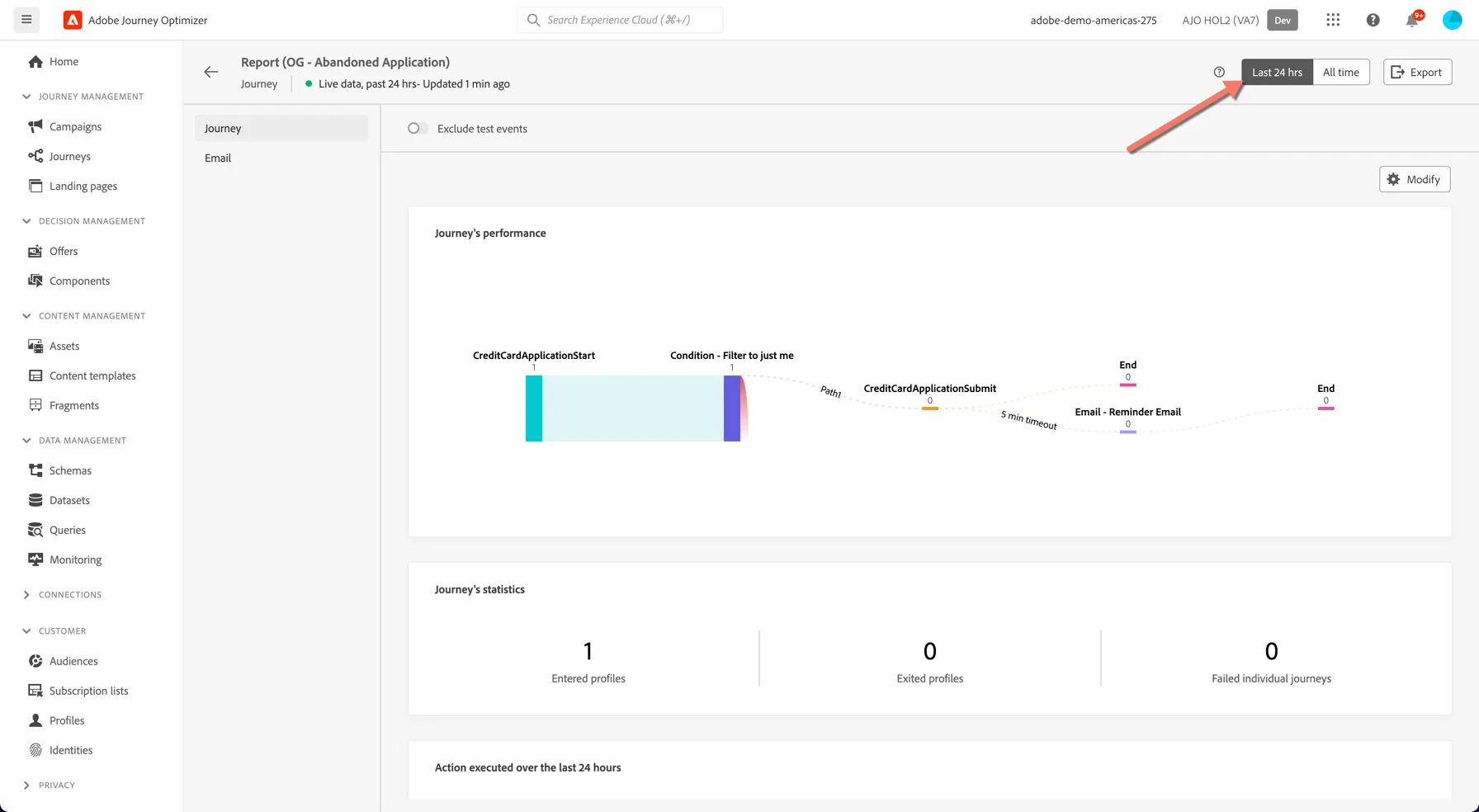Open Subscription lists in sidebar
The image size is (1479, 812).
point(89,691)
